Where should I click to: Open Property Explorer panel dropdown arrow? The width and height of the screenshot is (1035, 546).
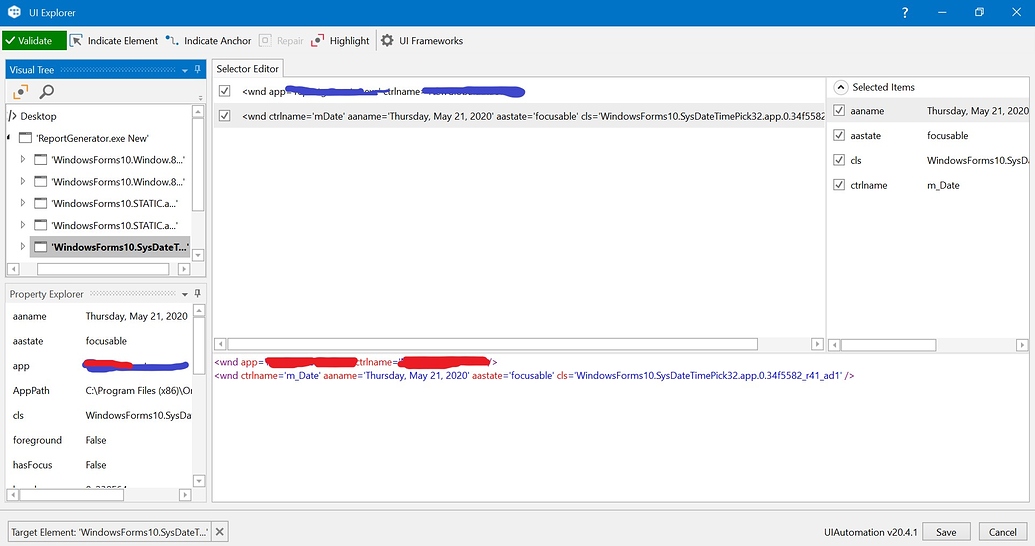click(185, 294)
